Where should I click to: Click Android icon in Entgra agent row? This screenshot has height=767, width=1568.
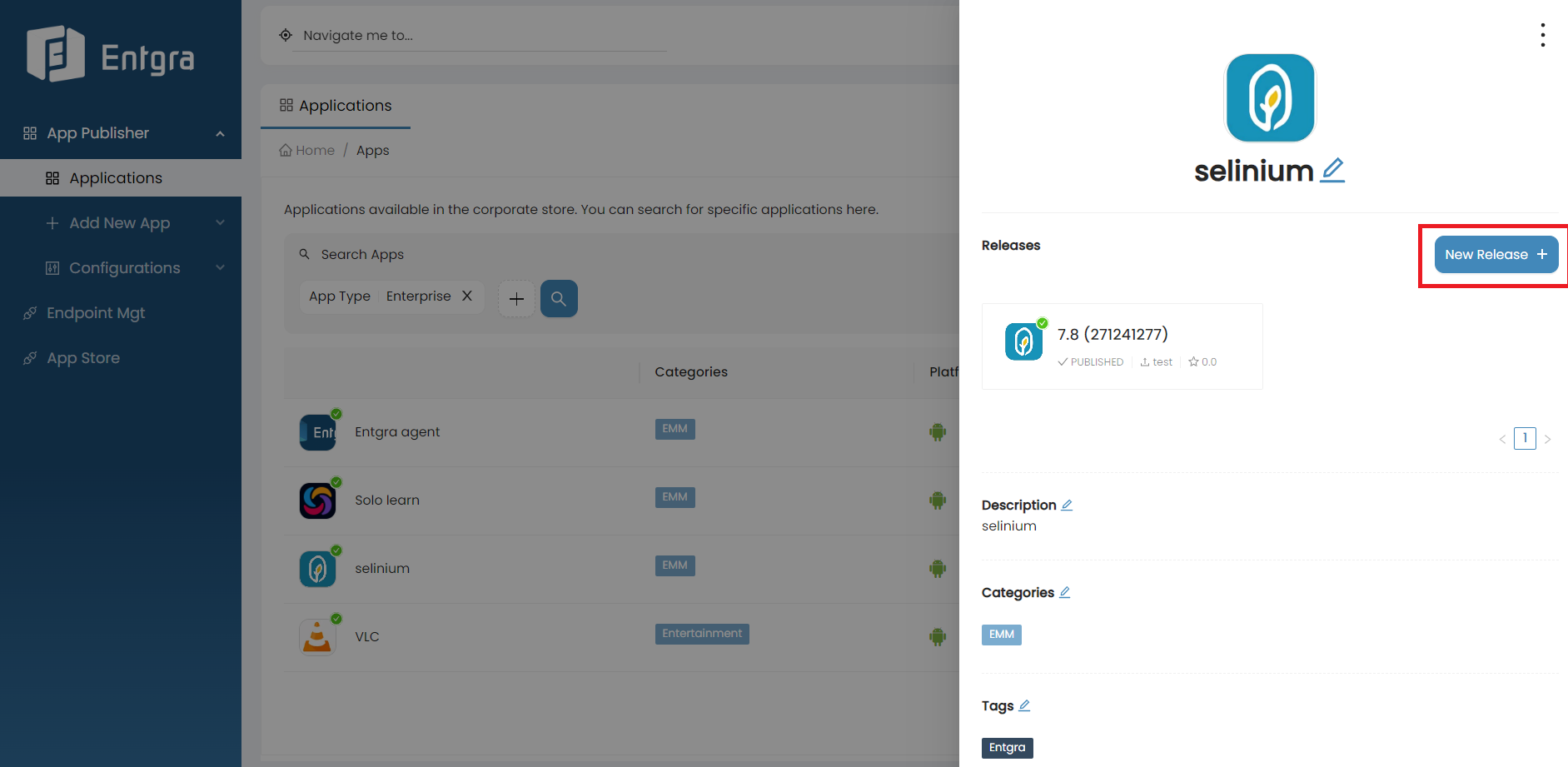[938, 432]
